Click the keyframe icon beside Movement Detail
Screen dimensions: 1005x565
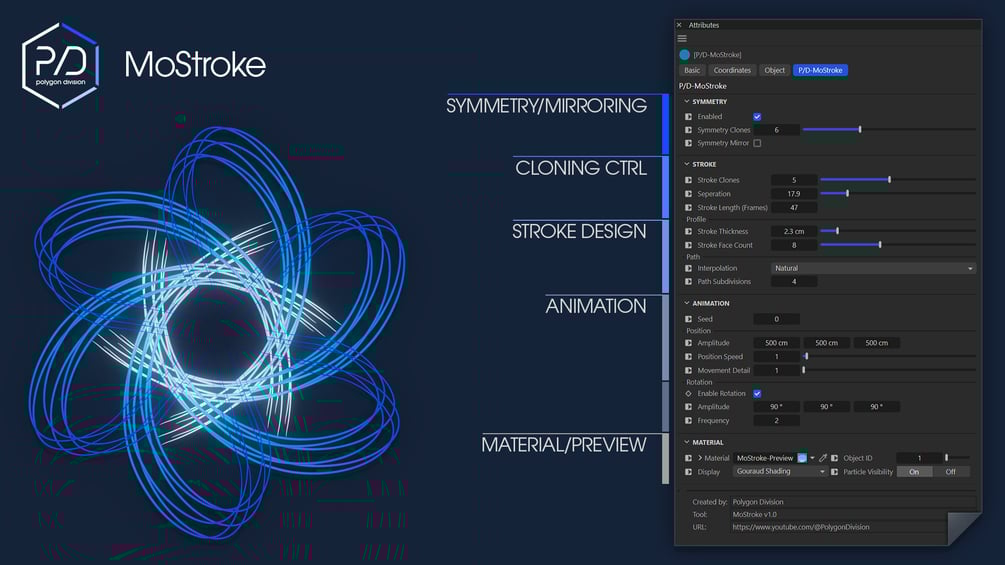click(688, 370)
